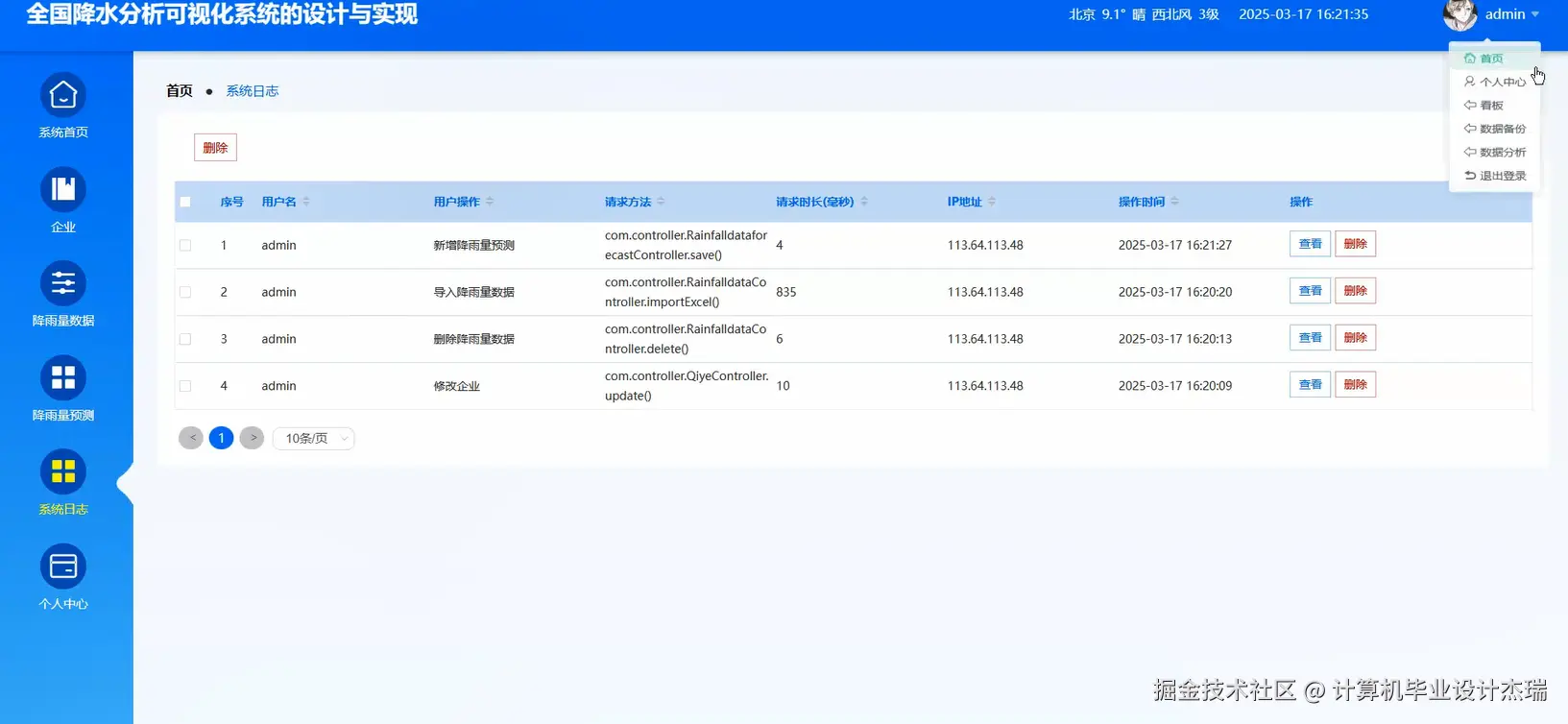Check the row 4 修改企业 checkbox
This screenshot has width=1568, height=724.
coord(185,386)
